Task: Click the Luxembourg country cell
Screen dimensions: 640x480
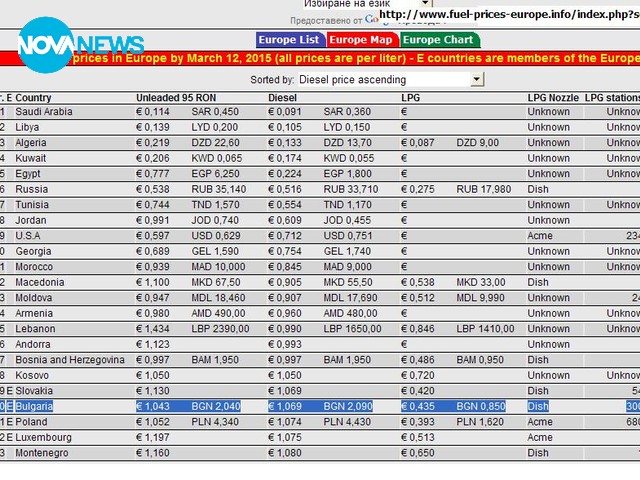Action: pyautogui.click(x=44, y=438)
